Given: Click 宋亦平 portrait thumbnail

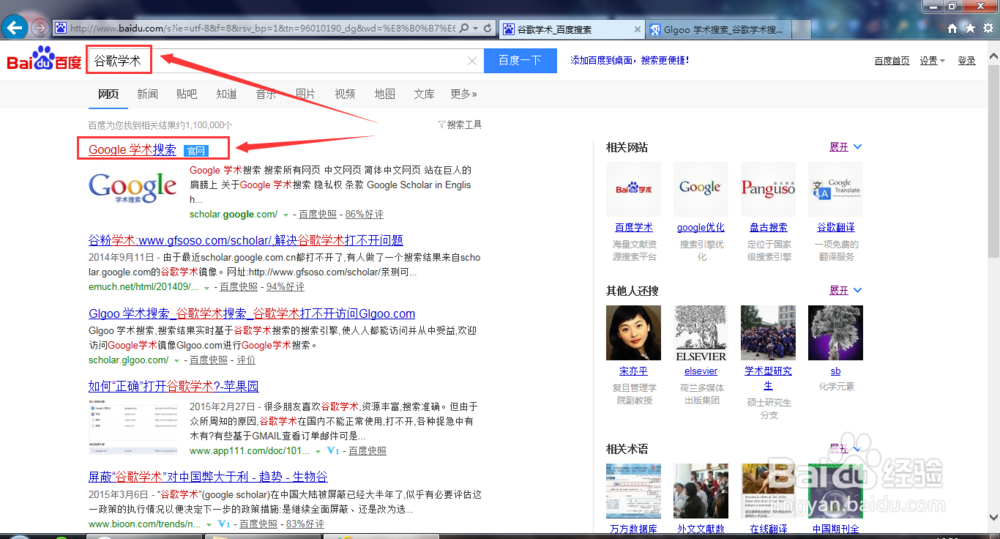Looking at the screenshot, I should point(633,332).
